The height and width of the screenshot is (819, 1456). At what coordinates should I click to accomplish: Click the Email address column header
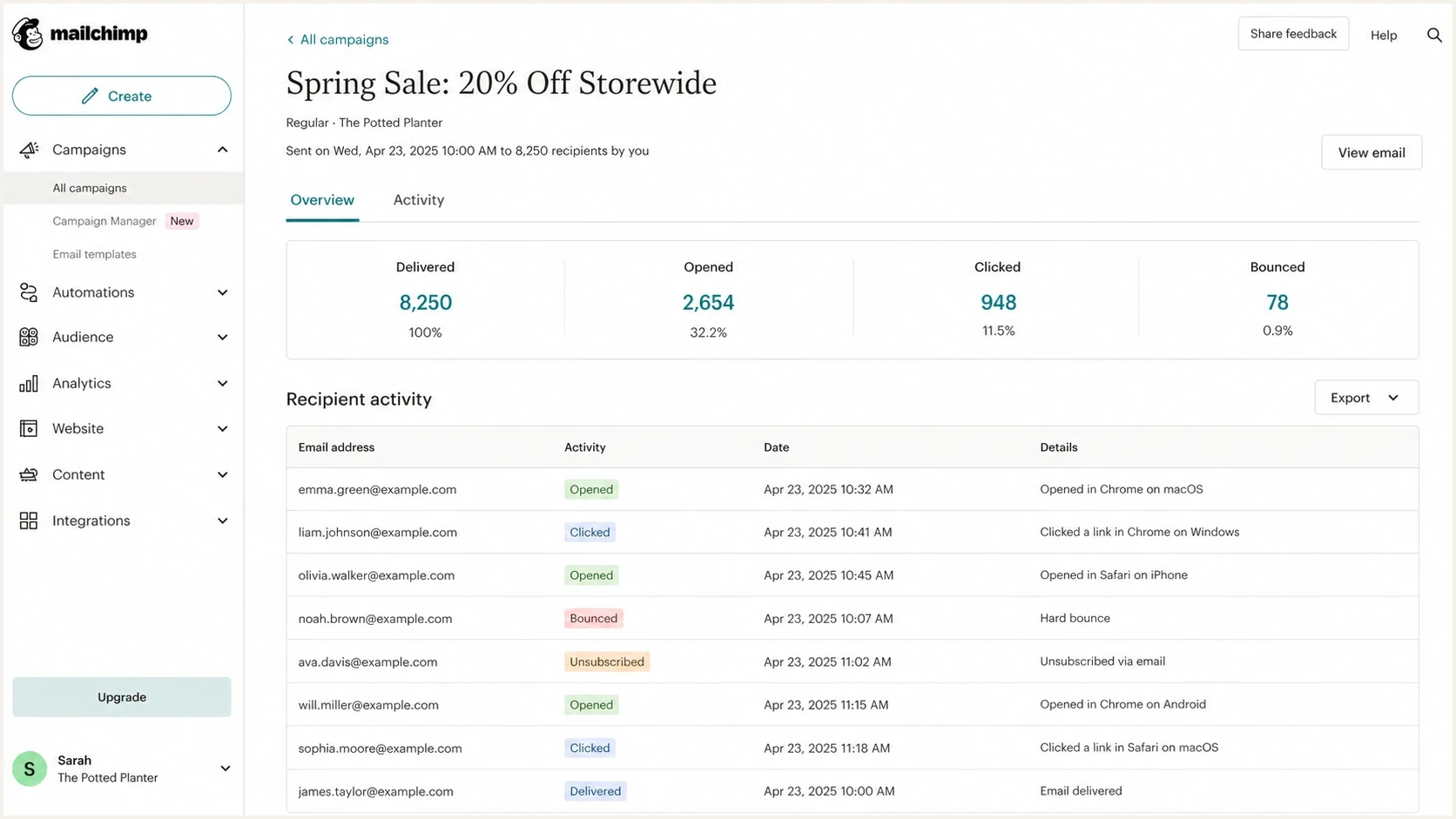pyautogui.click(x=336, y=447)
